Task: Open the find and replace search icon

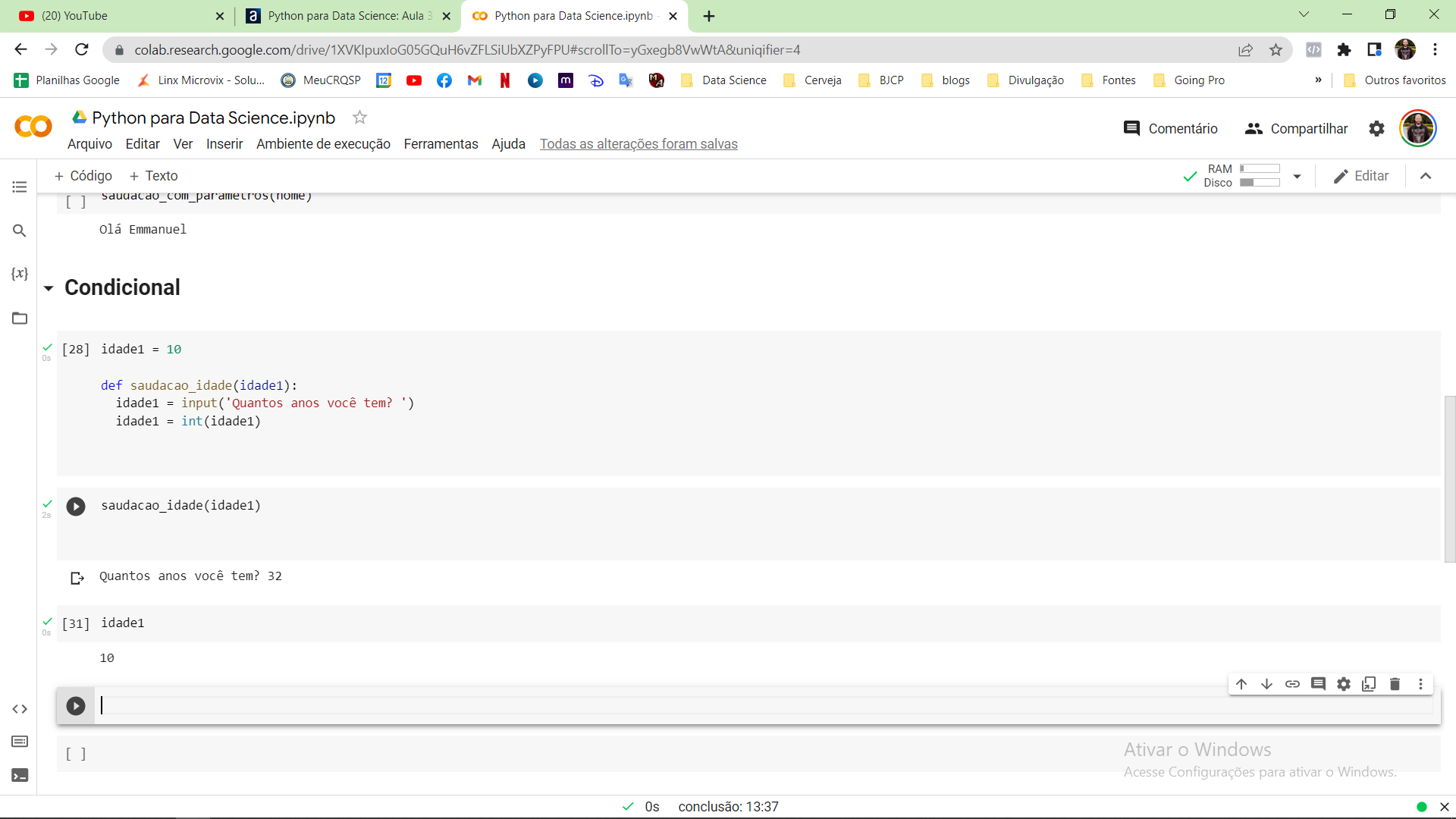Action: pyautogui.click(x=20, y=231)
